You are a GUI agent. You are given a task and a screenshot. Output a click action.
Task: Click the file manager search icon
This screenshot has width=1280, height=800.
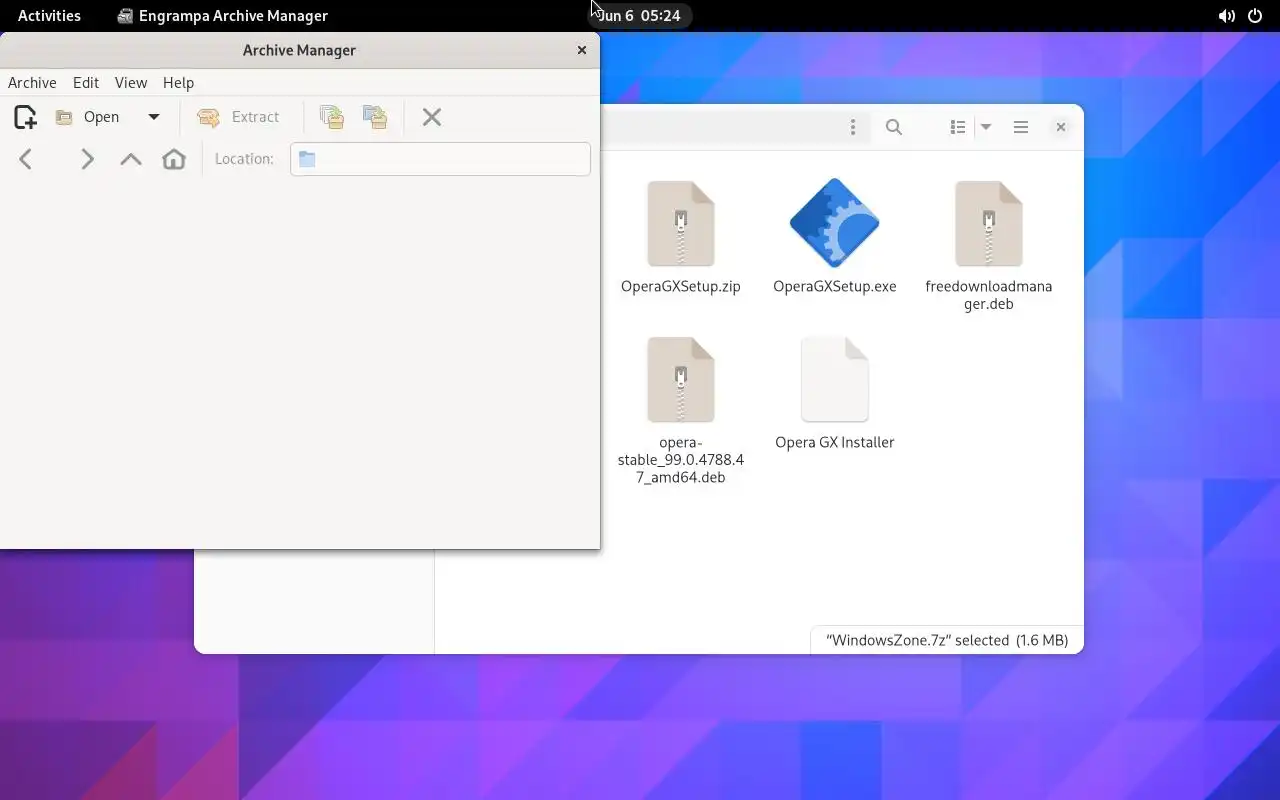pos(894,127)
